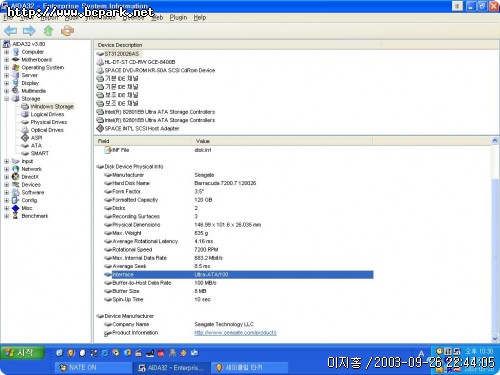Viewport: 500px width, 375px height.
Task: Expand the Server tree node
Action: tap(6, 75)
